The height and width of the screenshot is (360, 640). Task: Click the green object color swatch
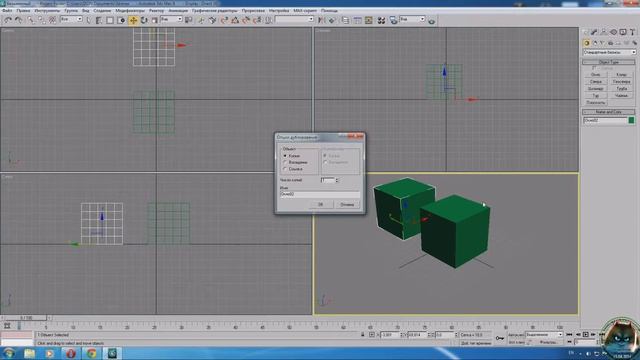coord(631,120)
